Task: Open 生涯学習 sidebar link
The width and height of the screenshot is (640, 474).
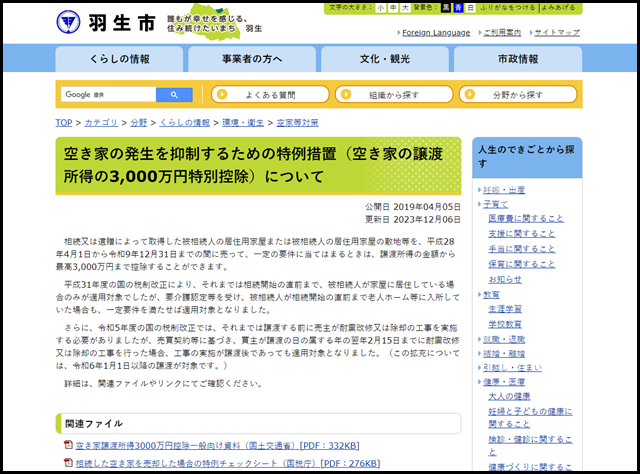Action: point(505,309)
